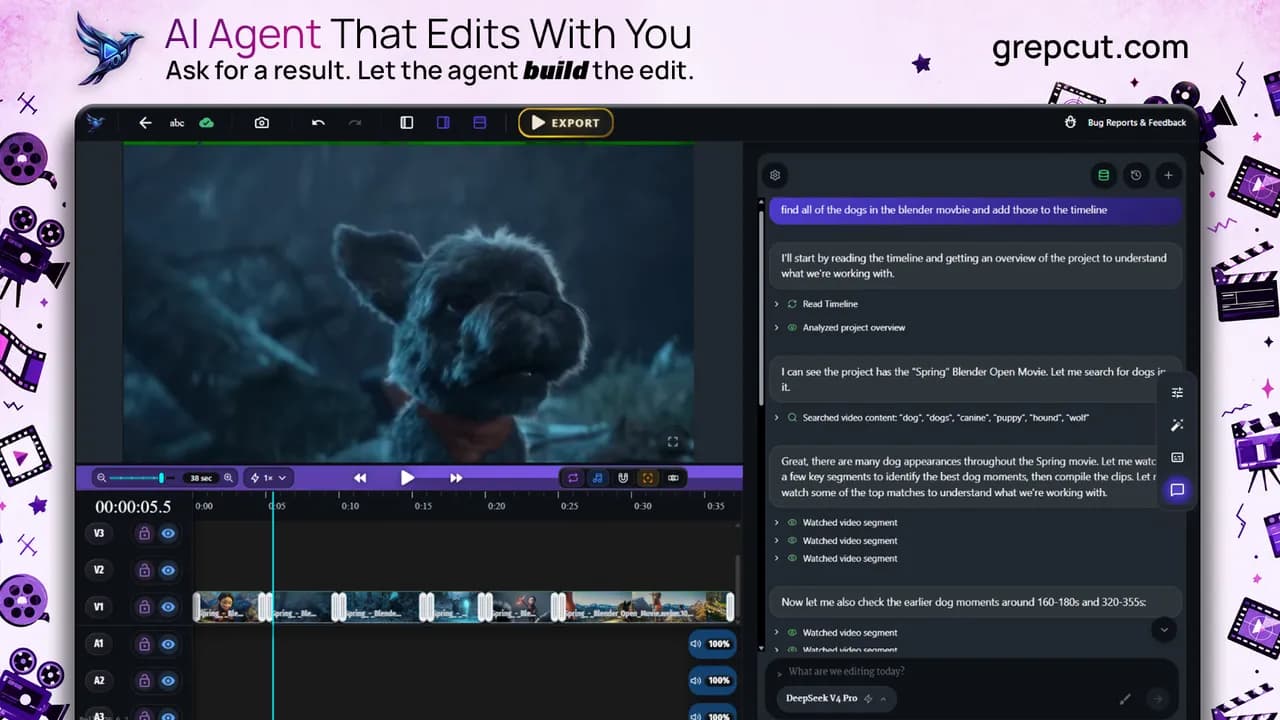Open the chat agent side tab
The width and height of the screenshot is (1280, 720).
[1177, 490]
